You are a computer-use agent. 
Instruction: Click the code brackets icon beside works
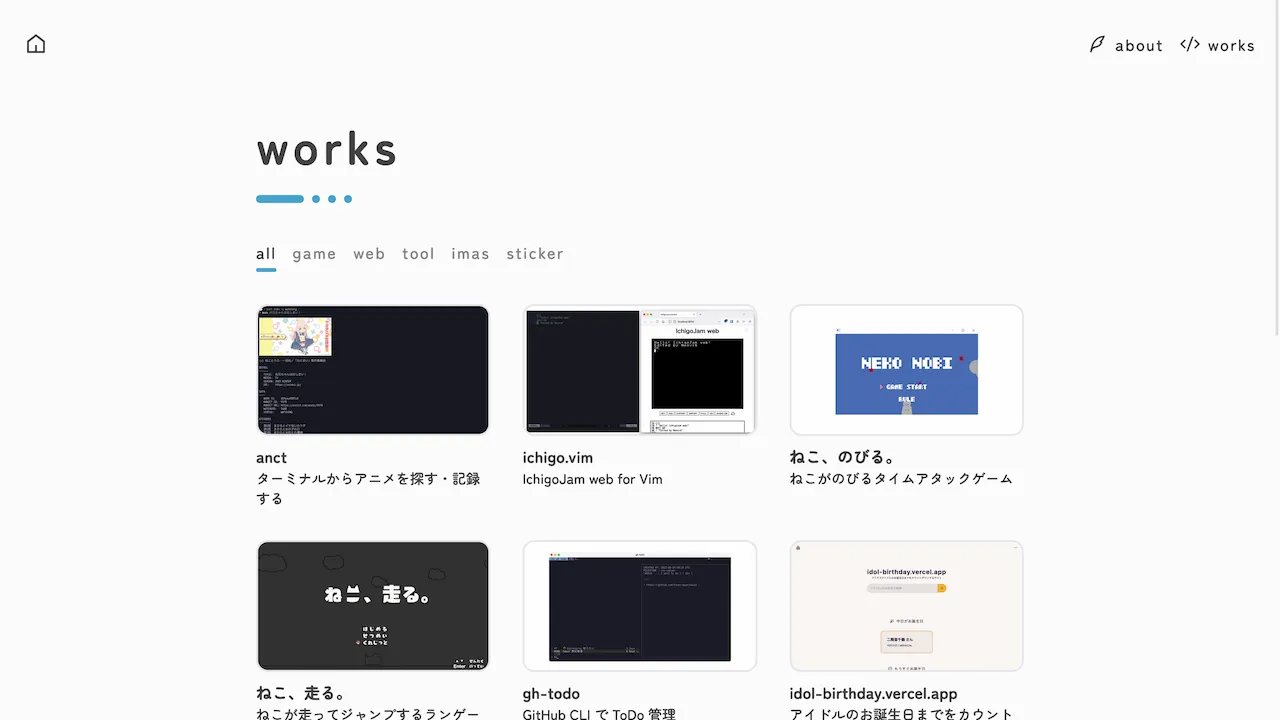click(1189, 44)
